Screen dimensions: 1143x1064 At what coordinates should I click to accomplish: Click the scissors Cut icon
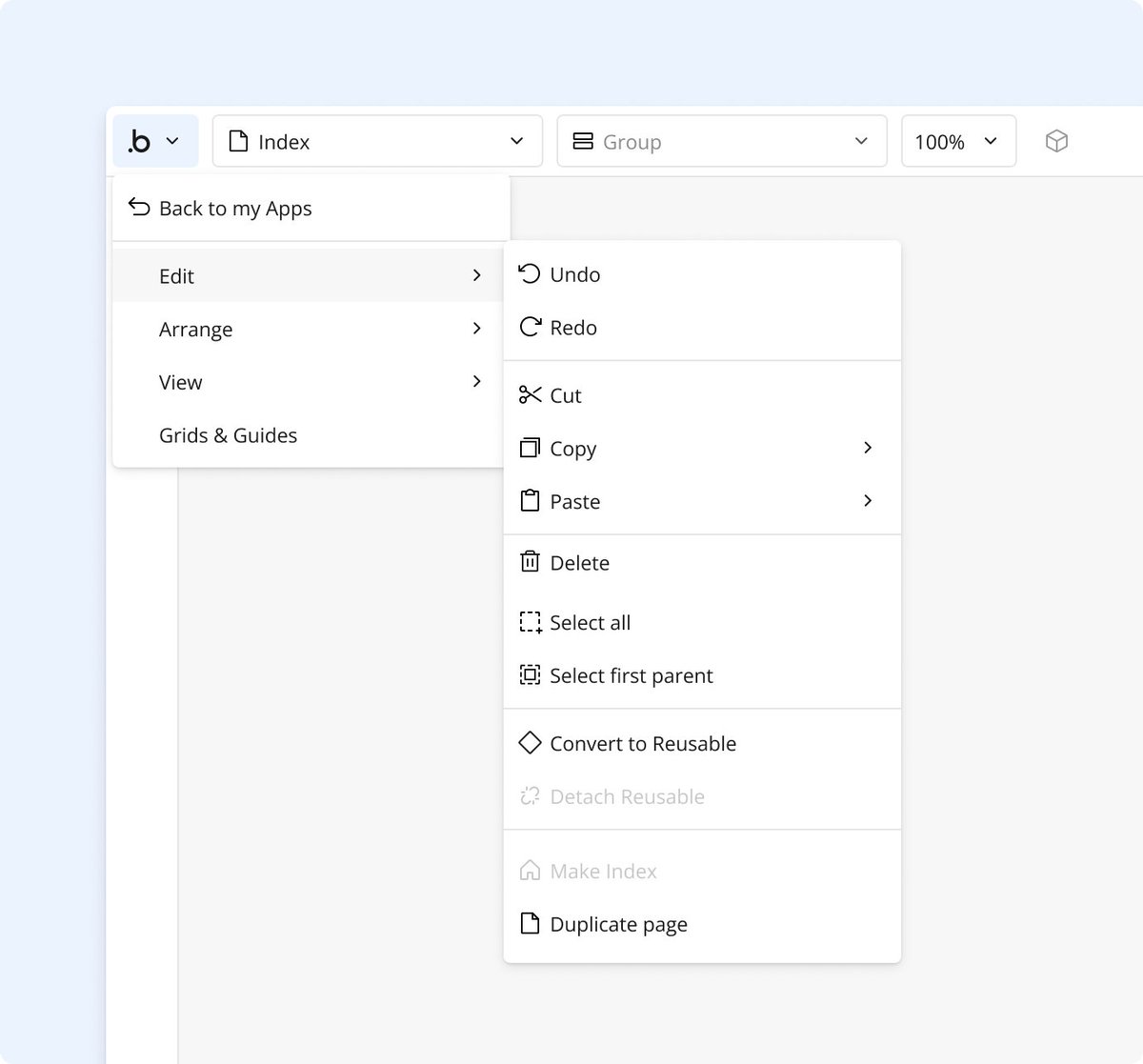tap(530, 394)
